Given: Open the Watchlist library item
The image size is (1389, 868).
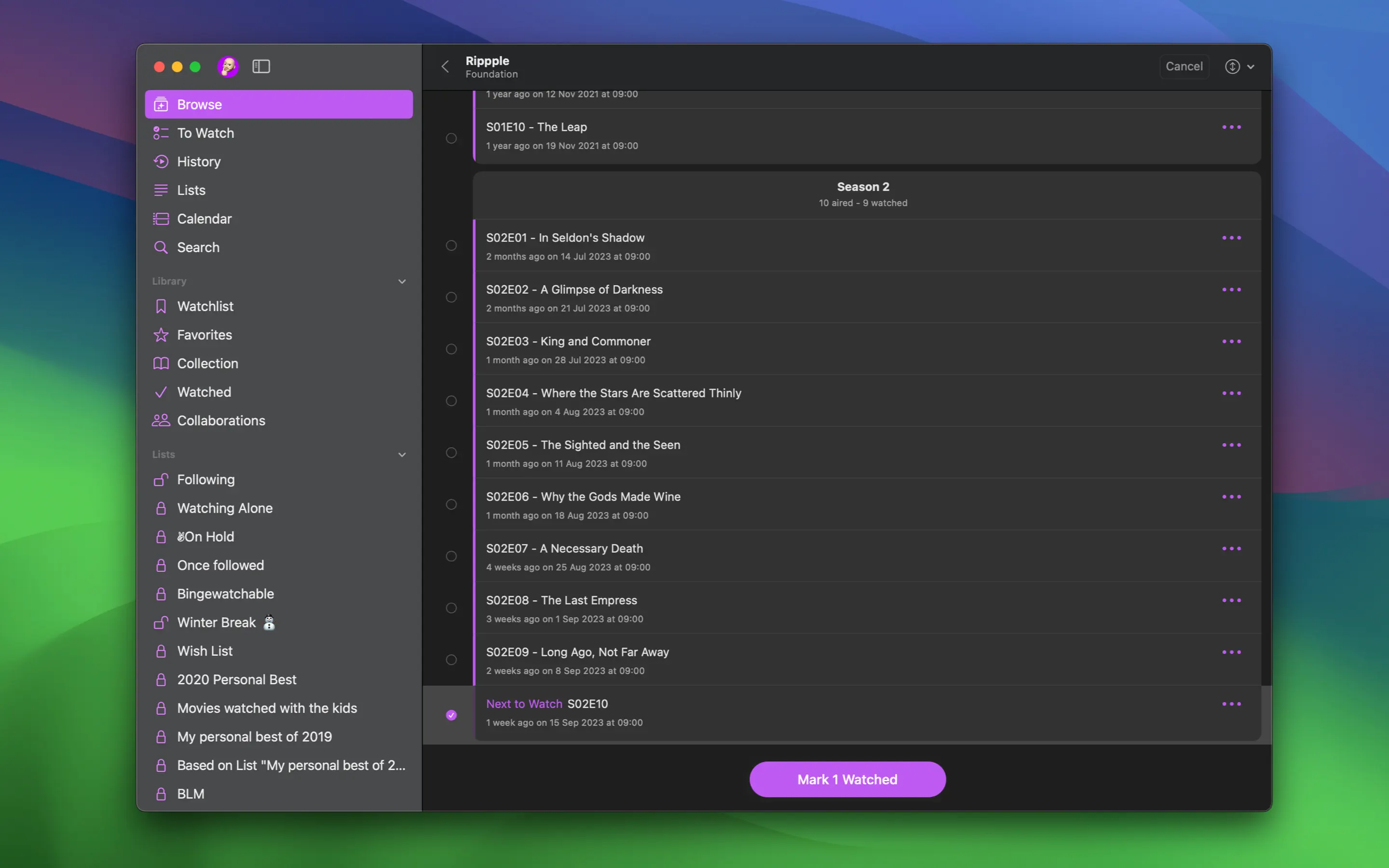Looking at the screenshot, I should coord(205,307).
